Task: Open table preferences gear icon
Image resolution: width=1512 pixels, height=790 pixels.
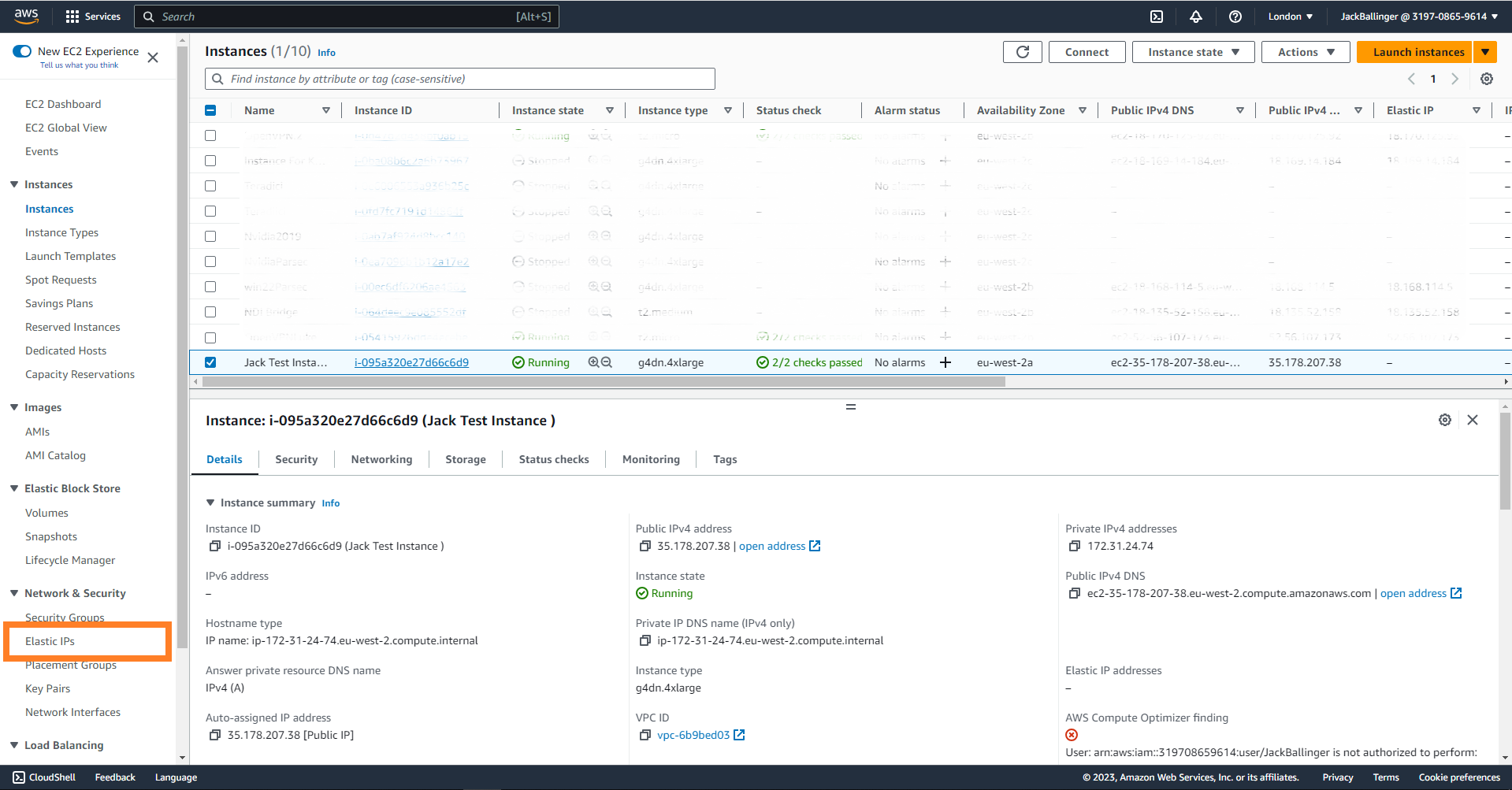Action: click(x=1486, y=79)
